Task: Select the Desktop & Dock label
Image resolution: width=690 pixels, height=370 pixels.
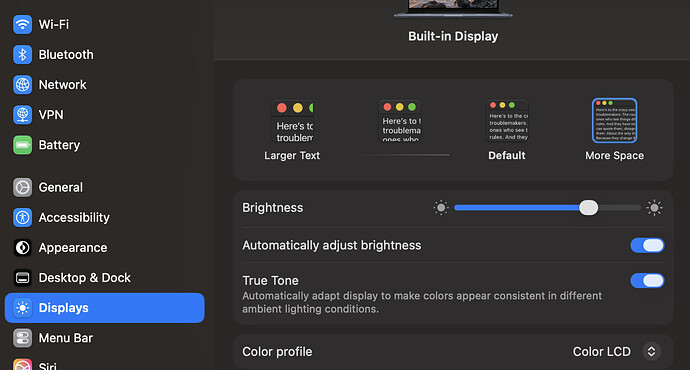Action: [84, 278]
